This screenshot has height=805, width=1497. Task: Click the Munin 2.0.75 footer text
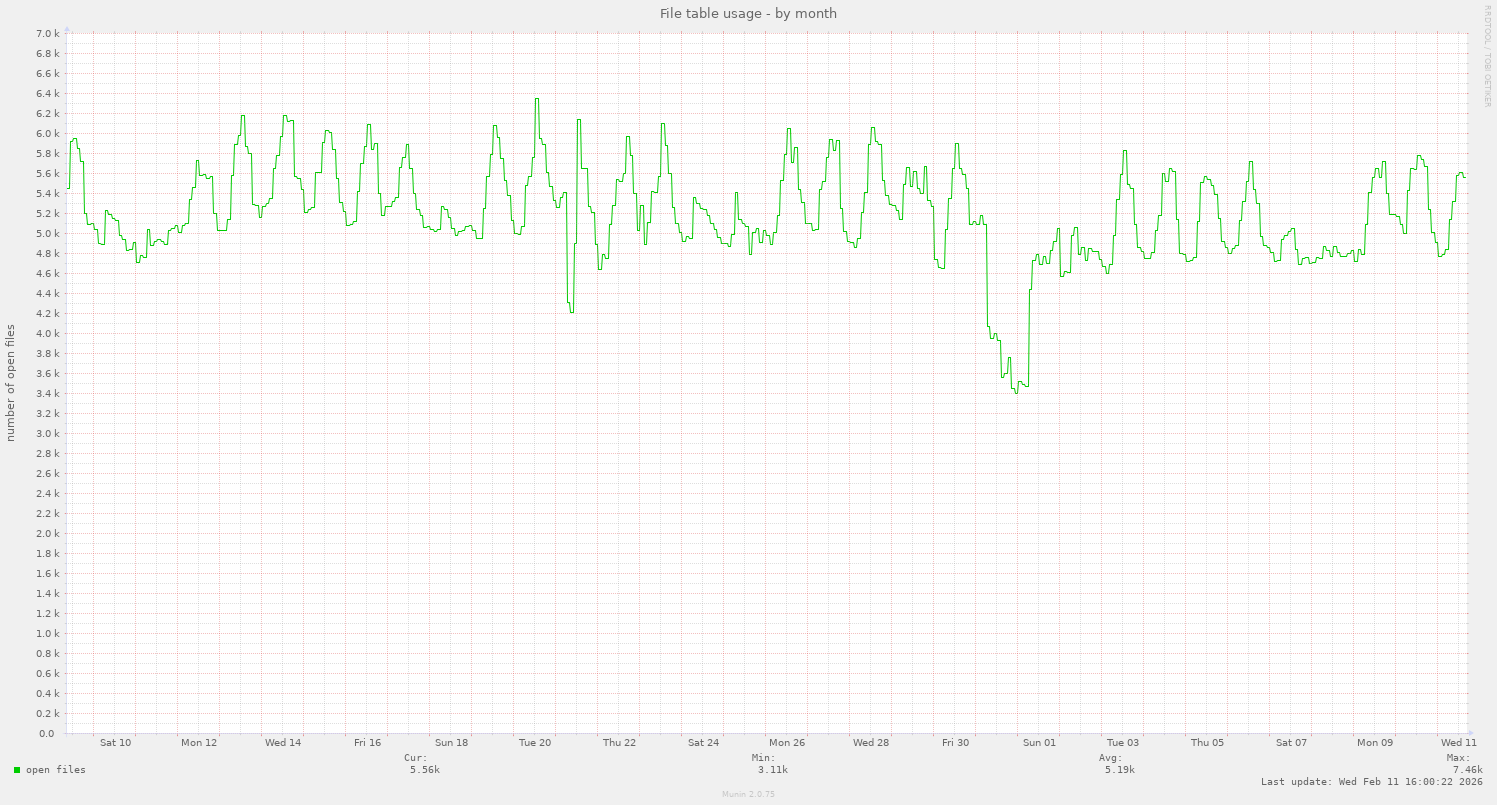click(746, 795)
